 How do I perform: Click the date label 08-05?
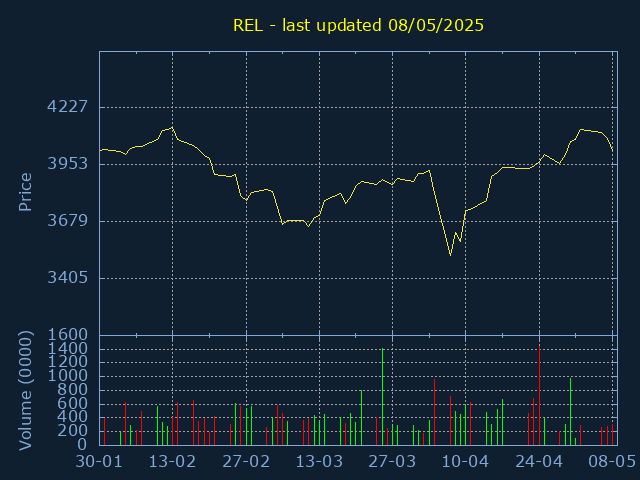click(612, 462)
